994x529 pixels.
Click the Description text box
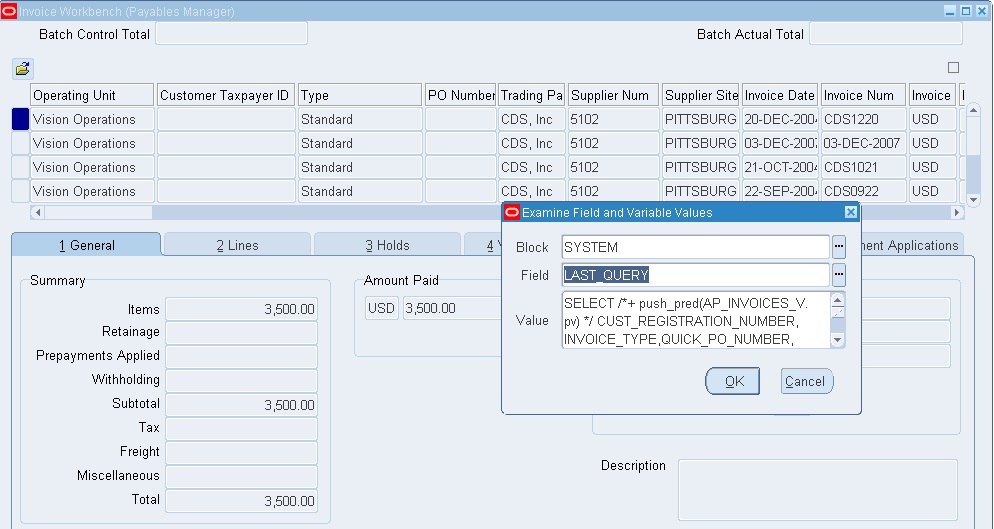coord(818,490)
